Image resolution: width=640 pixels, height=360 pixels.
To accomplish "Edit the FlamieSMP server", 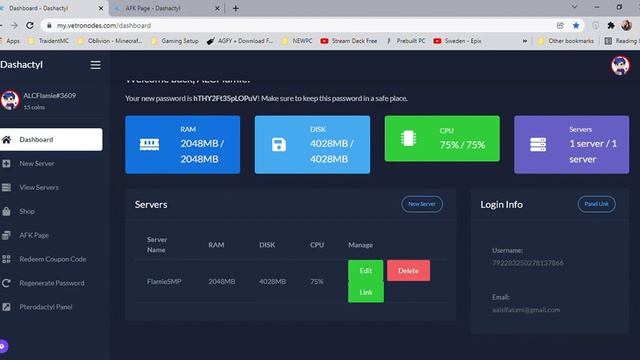I will coord(366,271).
